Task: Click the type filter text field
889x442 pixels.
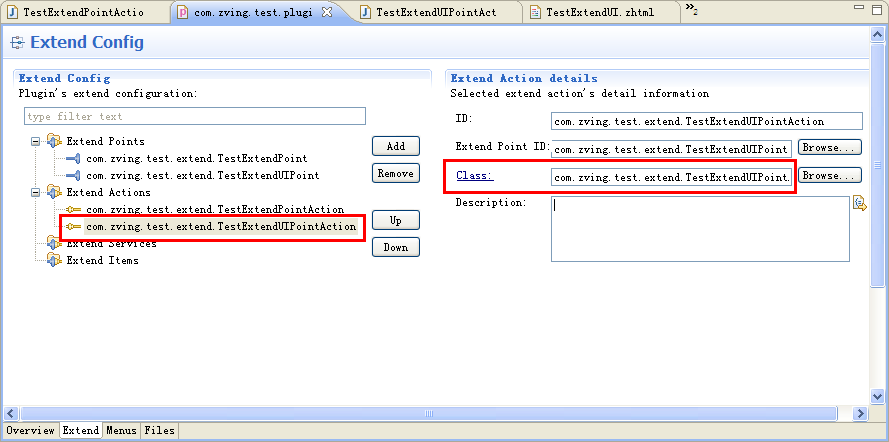Action: [195, 117]
